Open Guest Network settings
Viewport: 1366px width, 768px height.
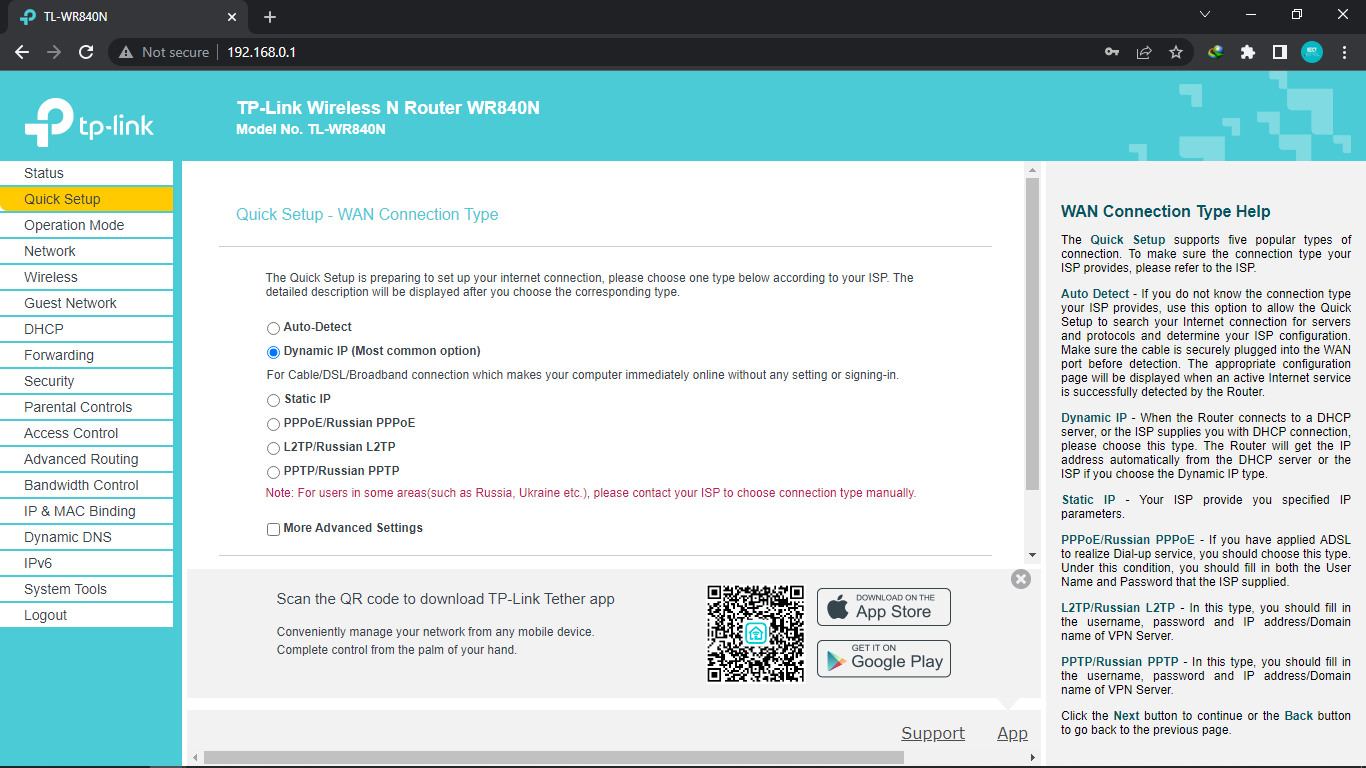tap(87, 303)
